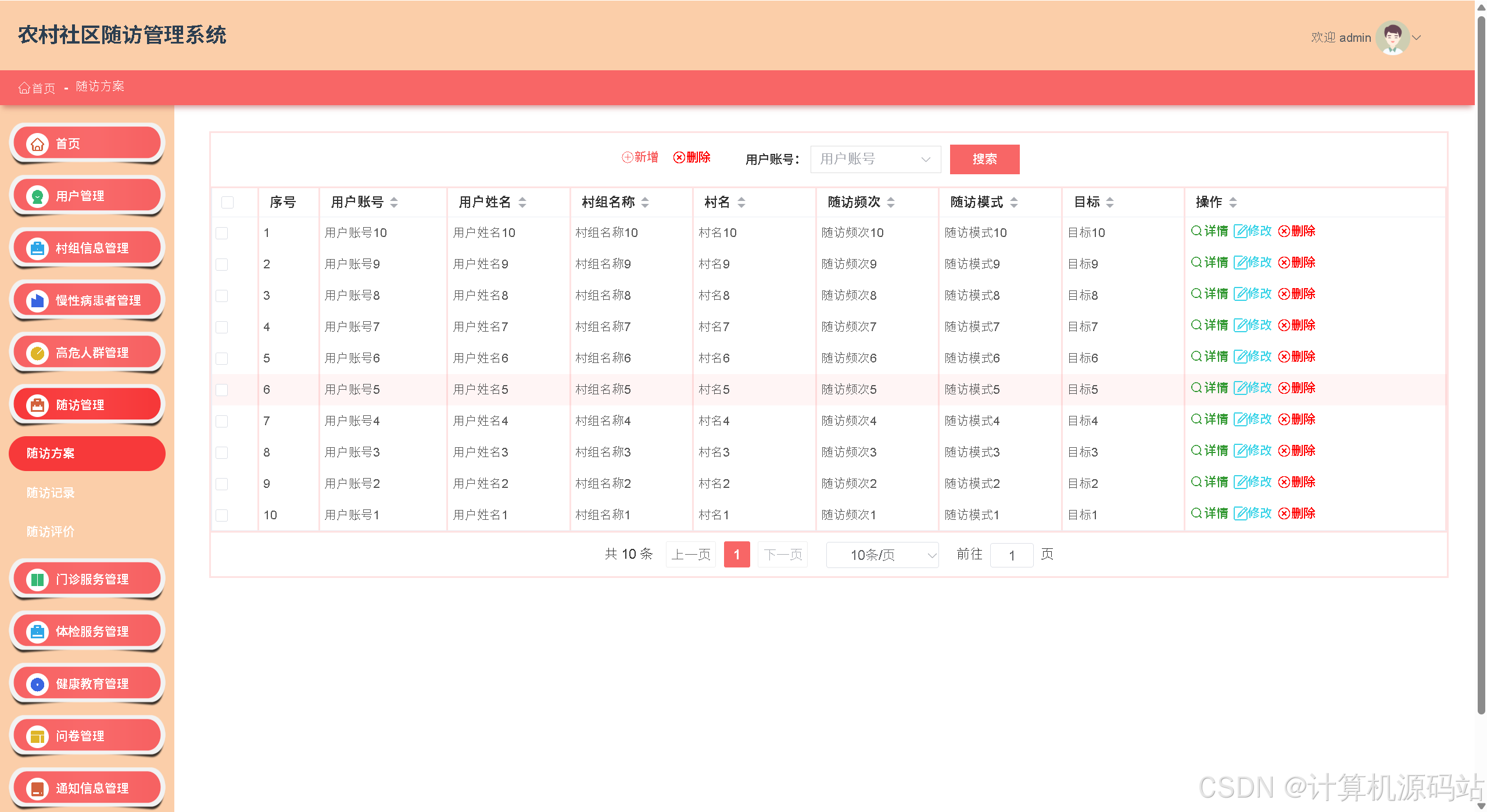1487x812 pixels.
Task: Check the row for 用户账号6
Action: [221, 358]
